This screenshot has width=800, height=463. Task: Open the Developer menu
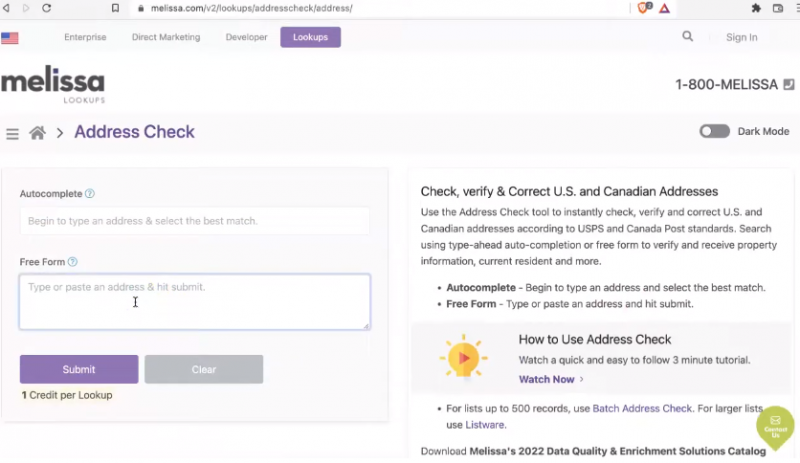[x=246, y=37]
